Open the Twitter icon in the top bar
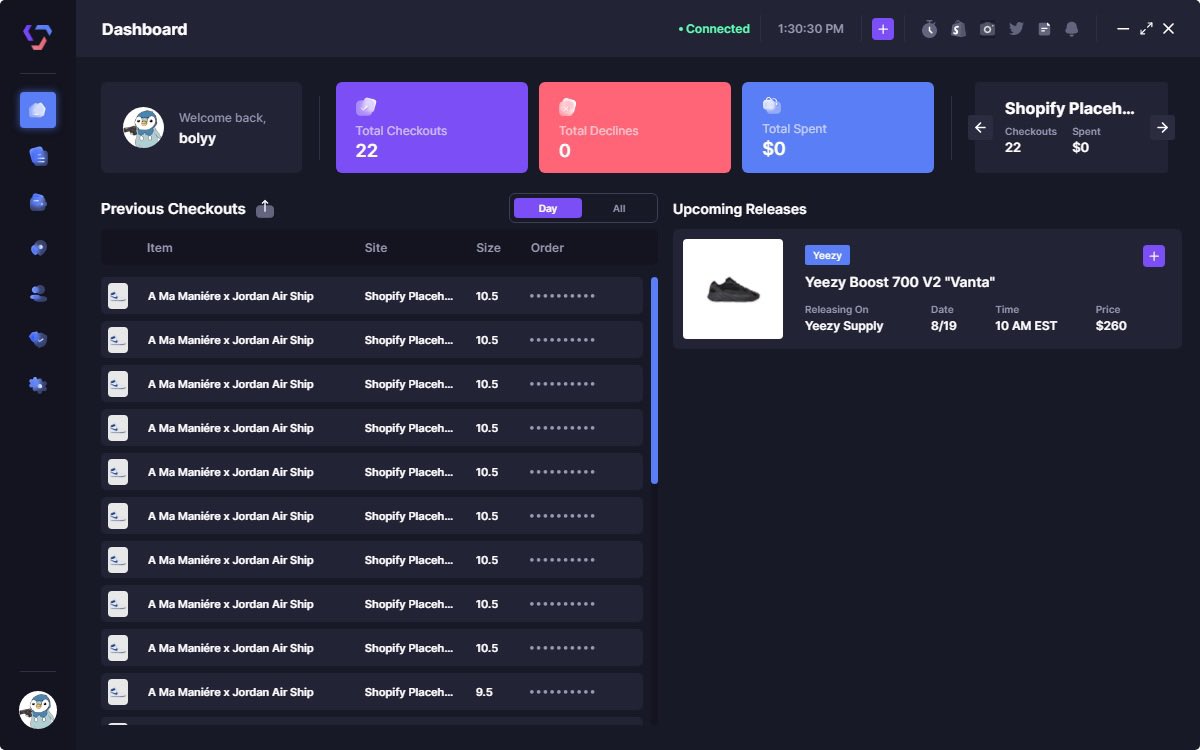The image size is (1200, 750). click(x=1016, y=29)
